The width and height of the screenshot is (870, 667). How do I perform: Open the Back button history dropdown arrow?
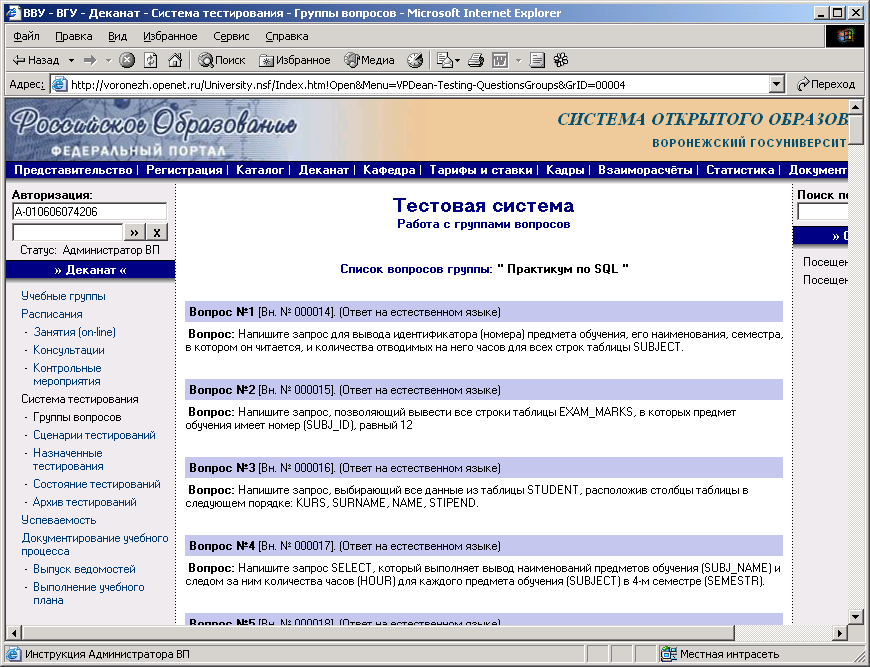(x=71, y=60)
